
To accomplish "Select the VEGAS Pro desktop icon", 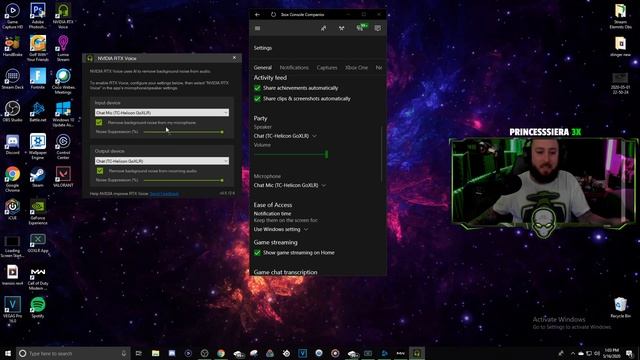I will pyautogui.click(x=12, y=310).
